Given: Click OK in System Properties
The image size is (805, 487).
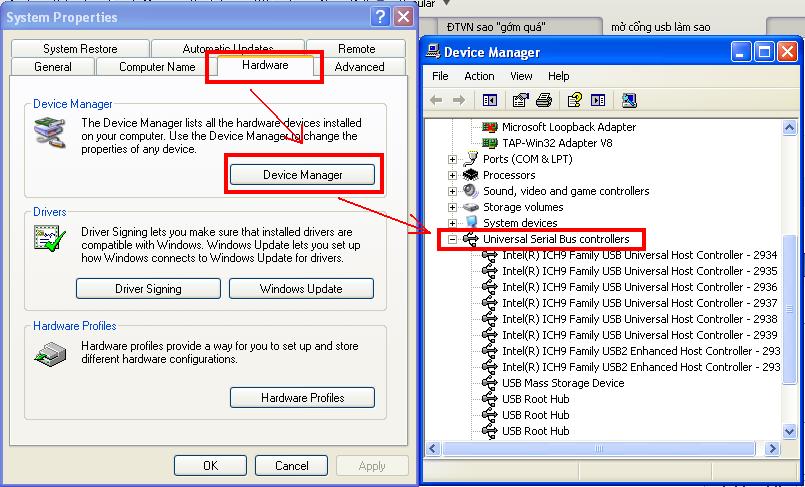Looking at the screenshot, I should coord(210,465).
